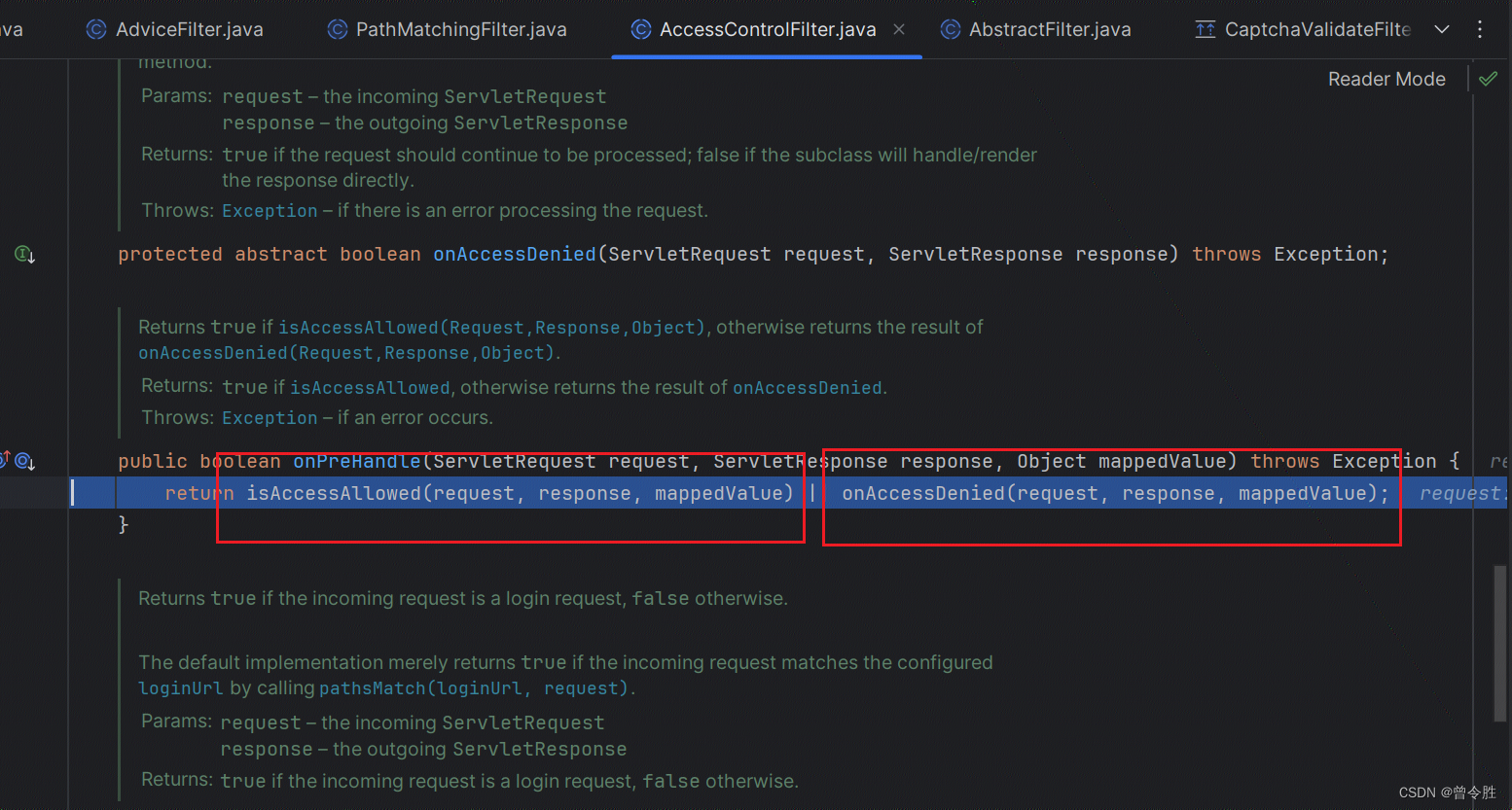The width and height of the screenshot is (1512, 810).
Task: Click the isAccessAllowed call in the return statement
Action: (x=334, y=494)
